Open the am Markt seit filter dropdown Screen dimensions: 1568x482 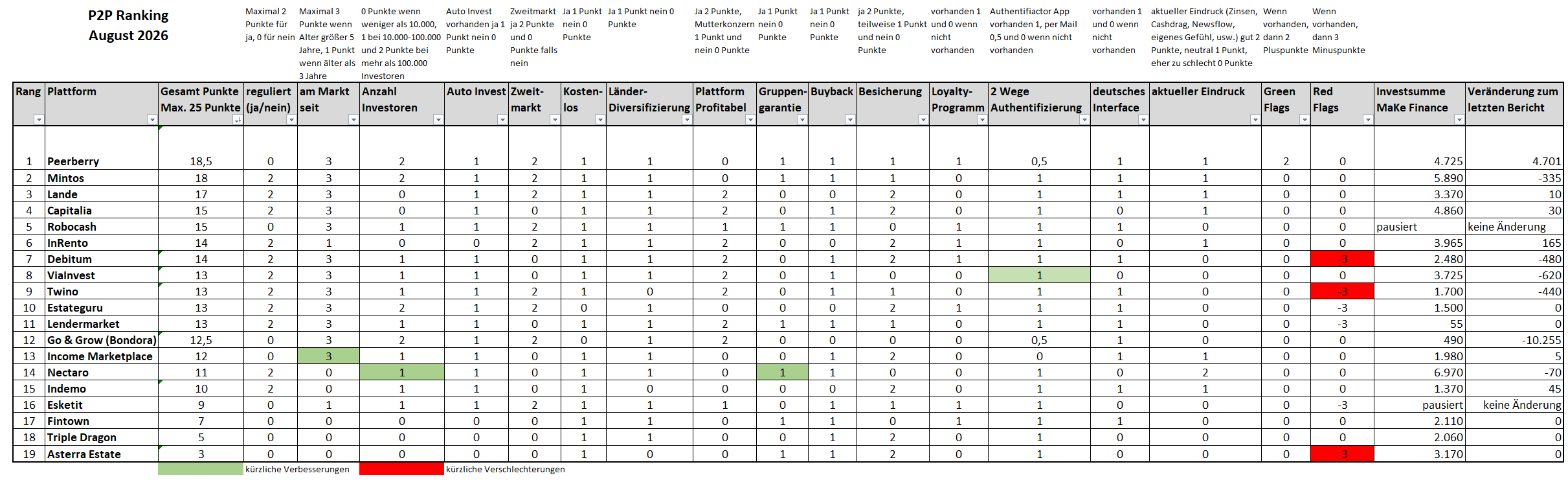(x=353, y=119)
